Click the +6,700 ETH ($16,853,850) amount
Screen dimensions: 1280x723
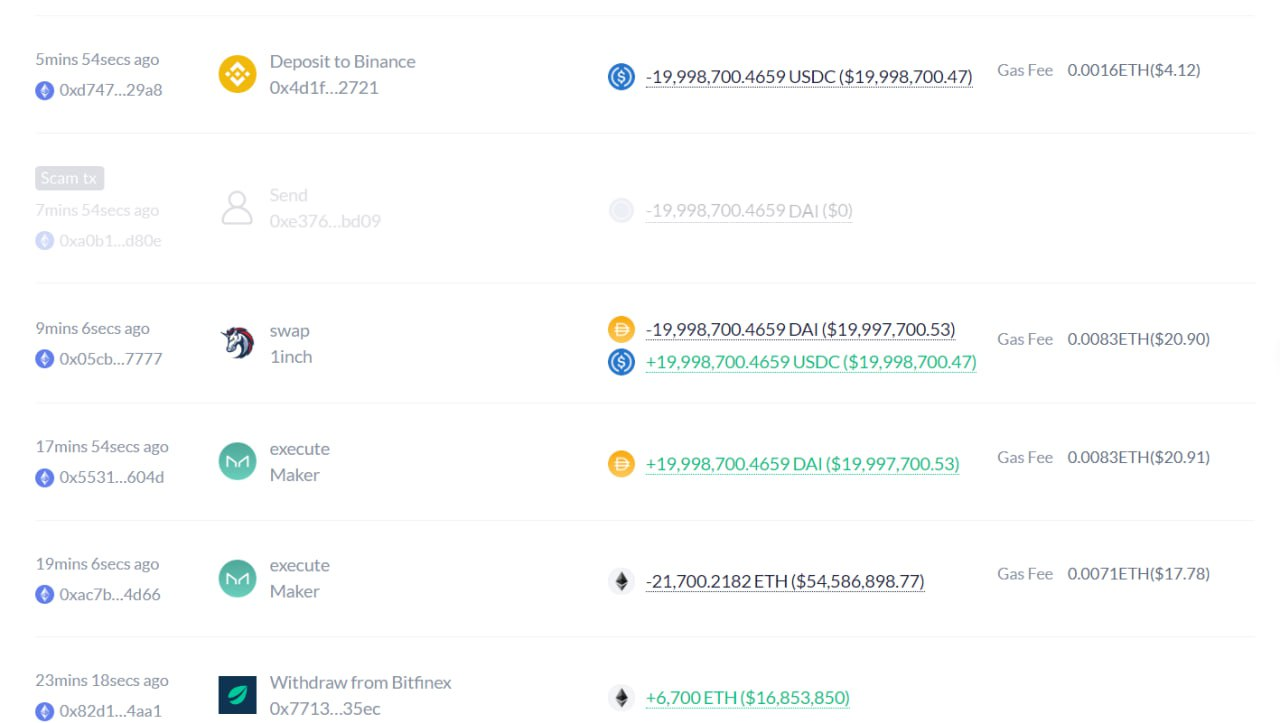pos(748,698)
